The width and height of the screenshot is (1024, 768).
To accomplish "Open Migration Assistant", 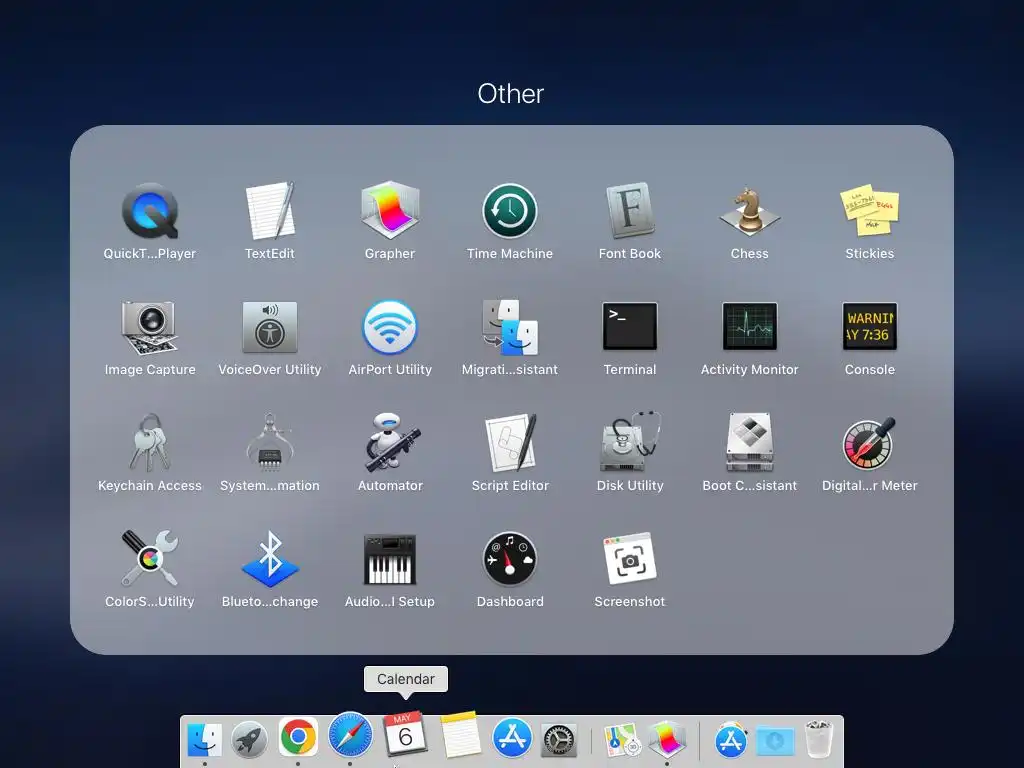I will pos(510,327).
